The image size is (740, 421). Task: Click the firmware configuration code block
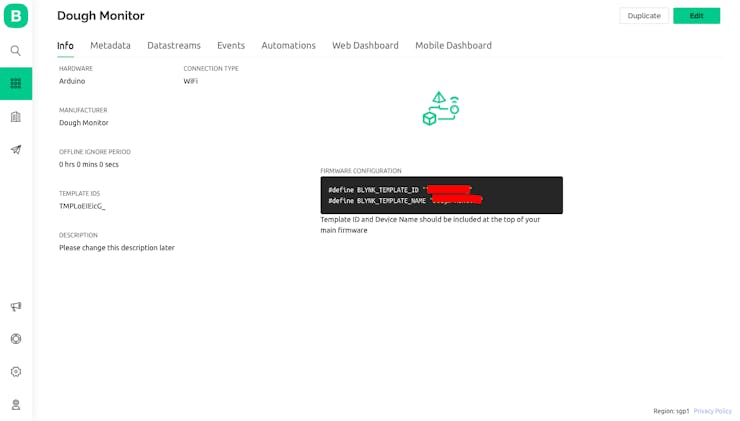441,195
